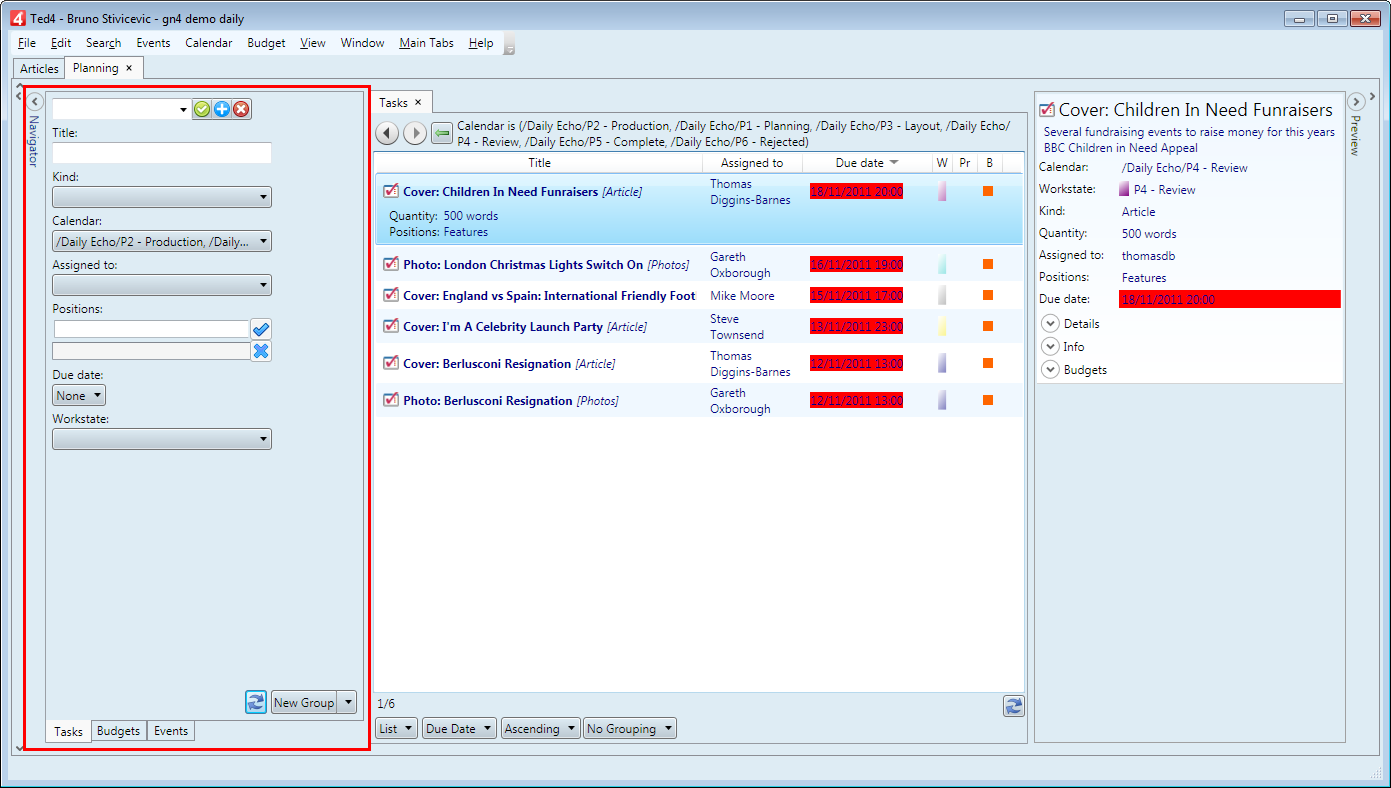
Task: Clear position with the blue X icon
Action: (x=261, y=351)
